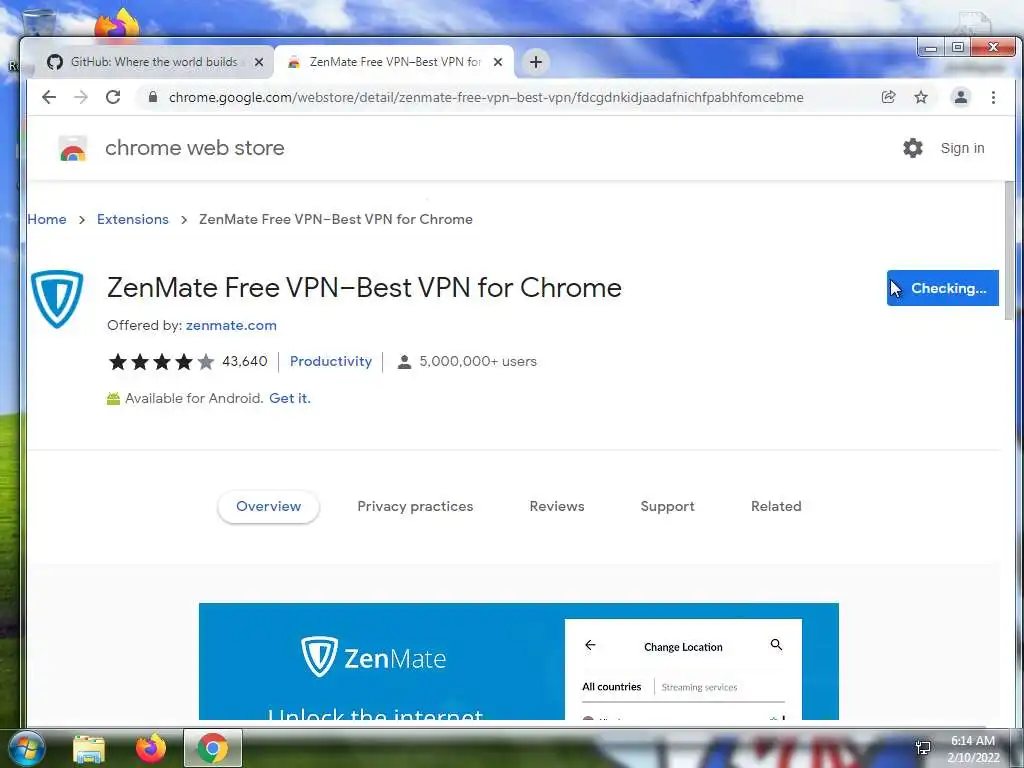1024x768 pixels.
Task: Click the chrome web store title text
Action: coord(195,148)
